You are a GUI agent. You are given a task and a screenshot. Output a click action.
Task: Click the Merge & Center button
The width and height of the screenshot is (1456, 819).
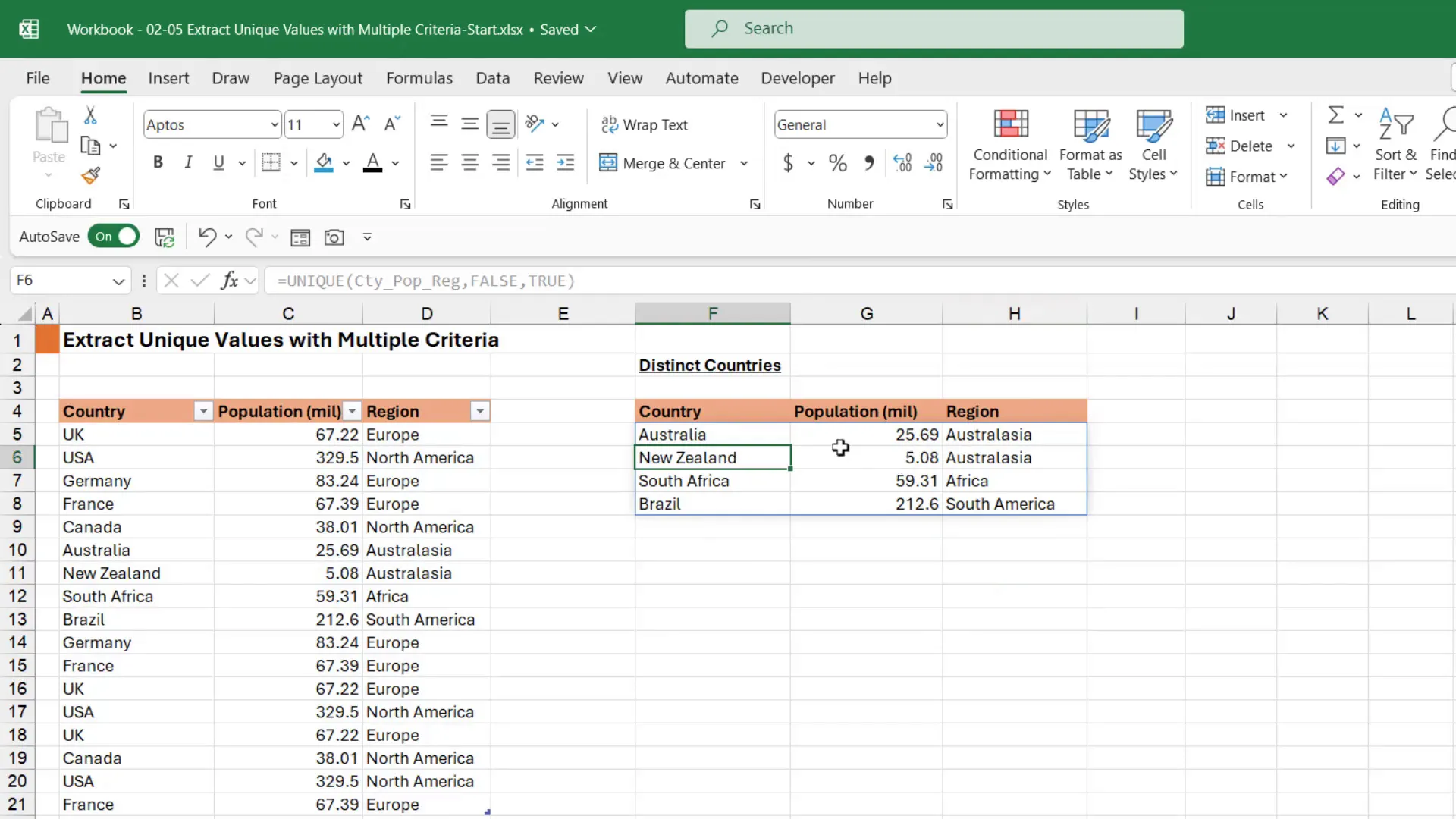(662, 163)
